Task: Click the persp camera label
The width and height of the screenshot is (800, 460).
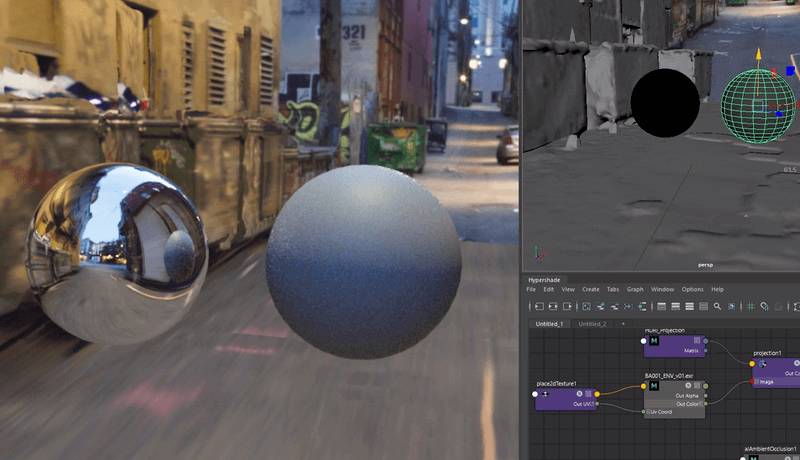Action: coord(705,265)
